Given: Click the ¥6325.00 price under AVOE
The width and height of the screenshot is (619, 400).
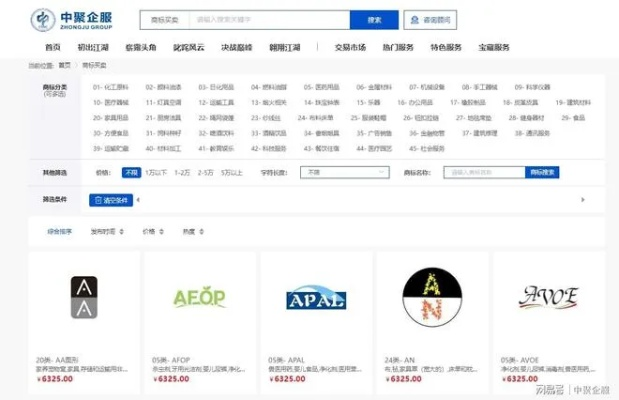Looking at the screenshot, I should coord(520,379).
